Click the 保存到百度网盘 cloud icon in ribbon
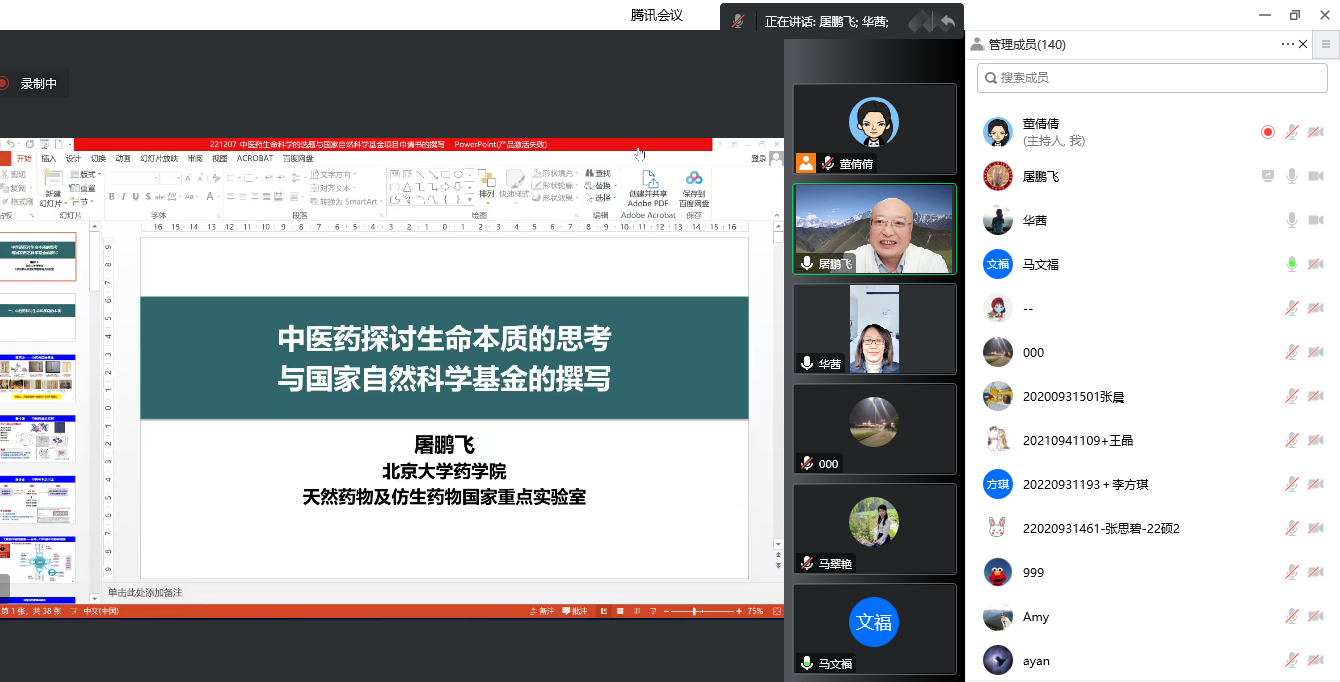 (694, 180)
